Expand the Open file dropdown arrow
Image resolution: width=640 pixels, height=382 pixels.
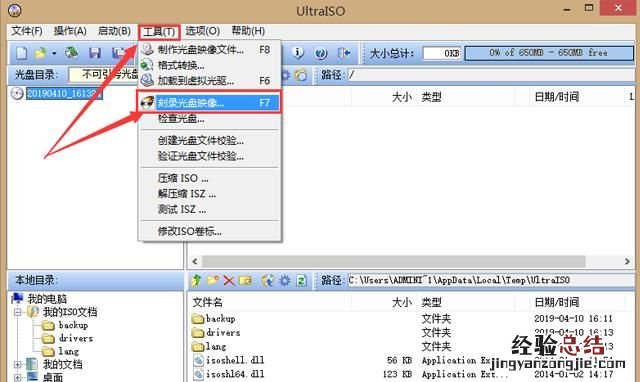click(x=53, y=53)
